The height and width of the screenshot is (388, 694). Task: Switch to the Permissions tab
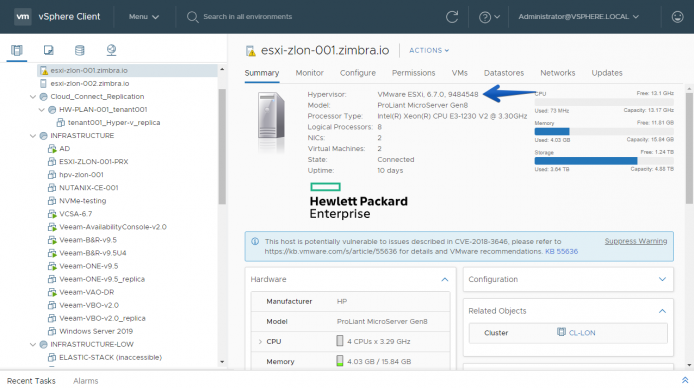point(413,73)
